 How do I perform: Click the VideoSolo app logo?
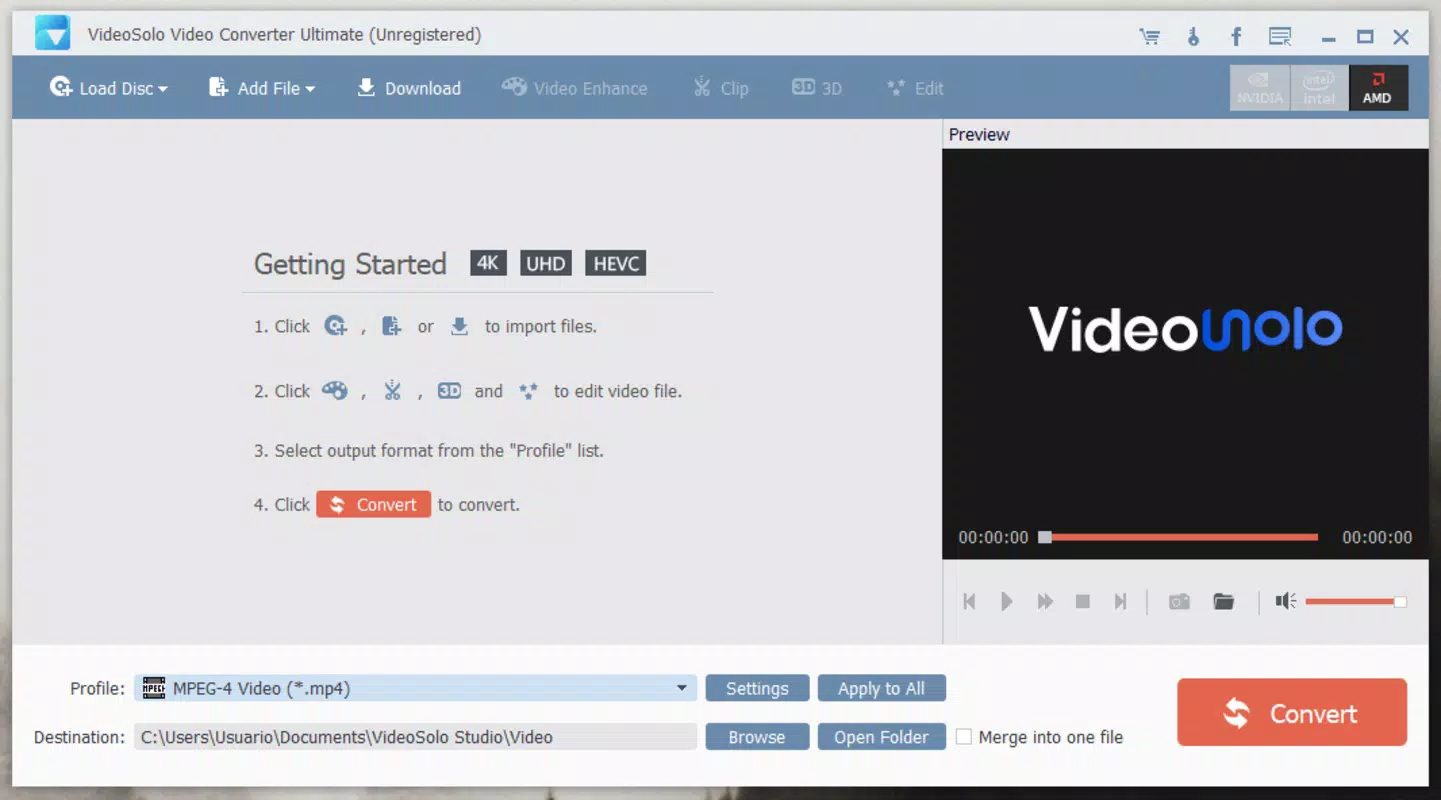(x=52, y=33)
